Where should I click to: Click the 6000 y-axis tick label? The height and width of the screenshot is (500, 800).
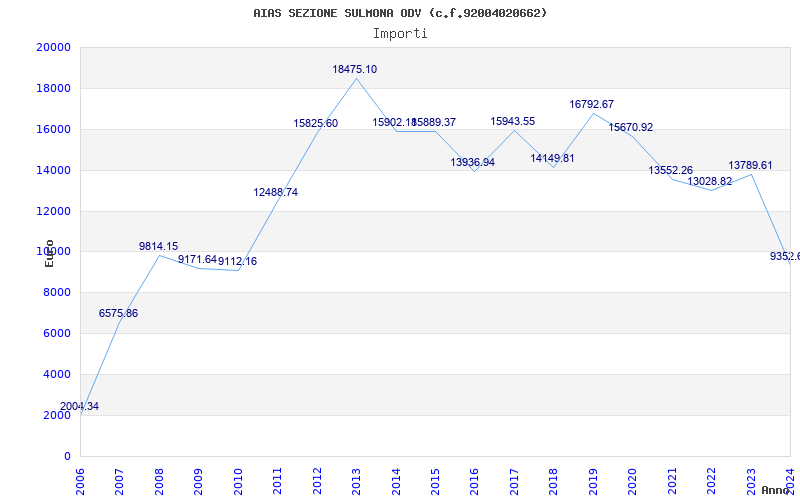[x=57, y=334]
